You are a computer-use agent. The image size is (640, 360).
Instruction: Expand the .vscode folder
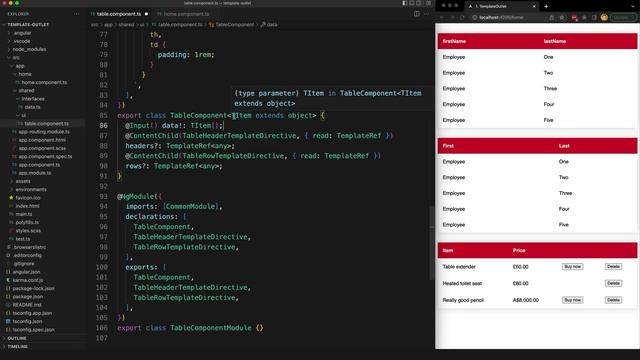point(21,41)
